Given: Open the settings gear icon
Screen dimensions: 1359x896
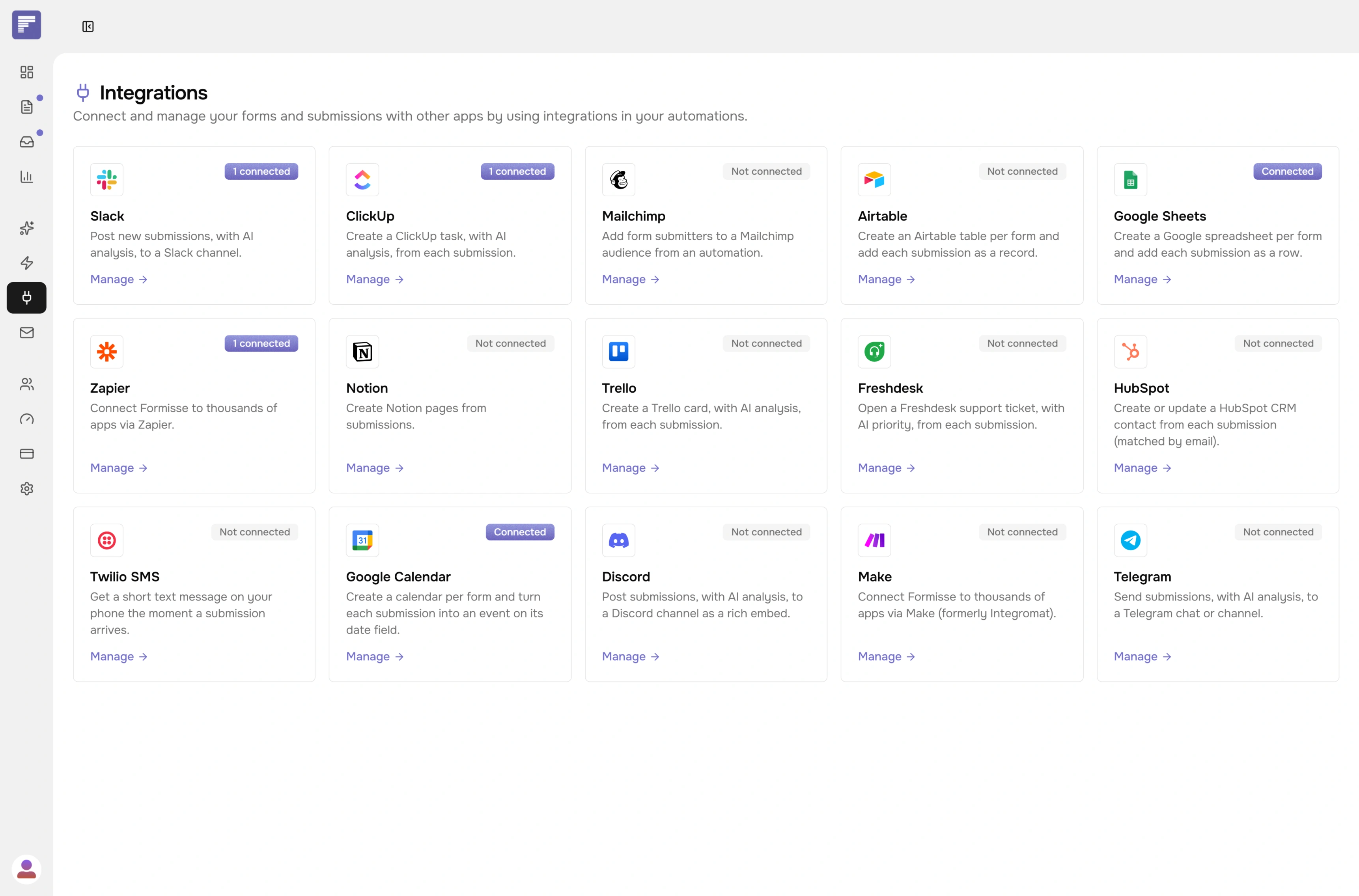Looking at the screenshot, I should point(26,488).
